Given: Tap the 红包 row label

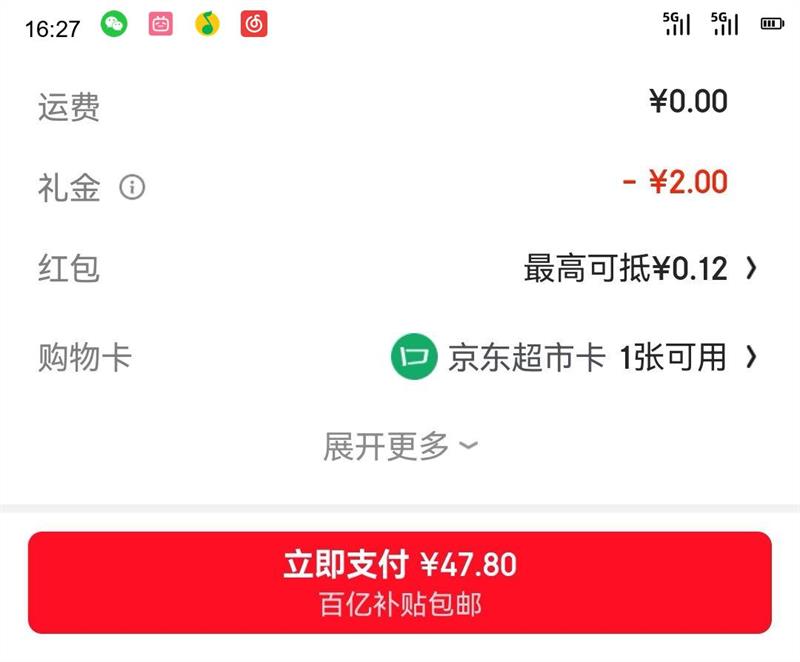Looking at the screenshot, I should [69, 268].
